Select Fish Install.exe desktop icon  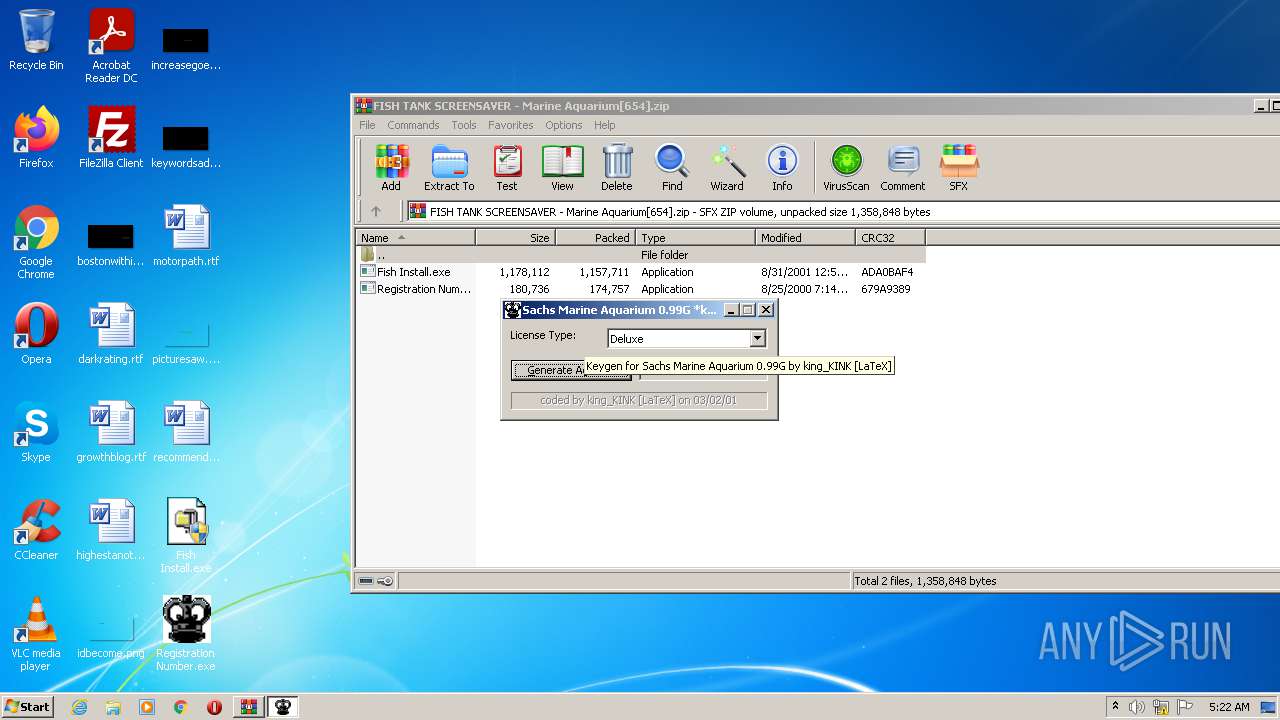[x=186, y=536]
